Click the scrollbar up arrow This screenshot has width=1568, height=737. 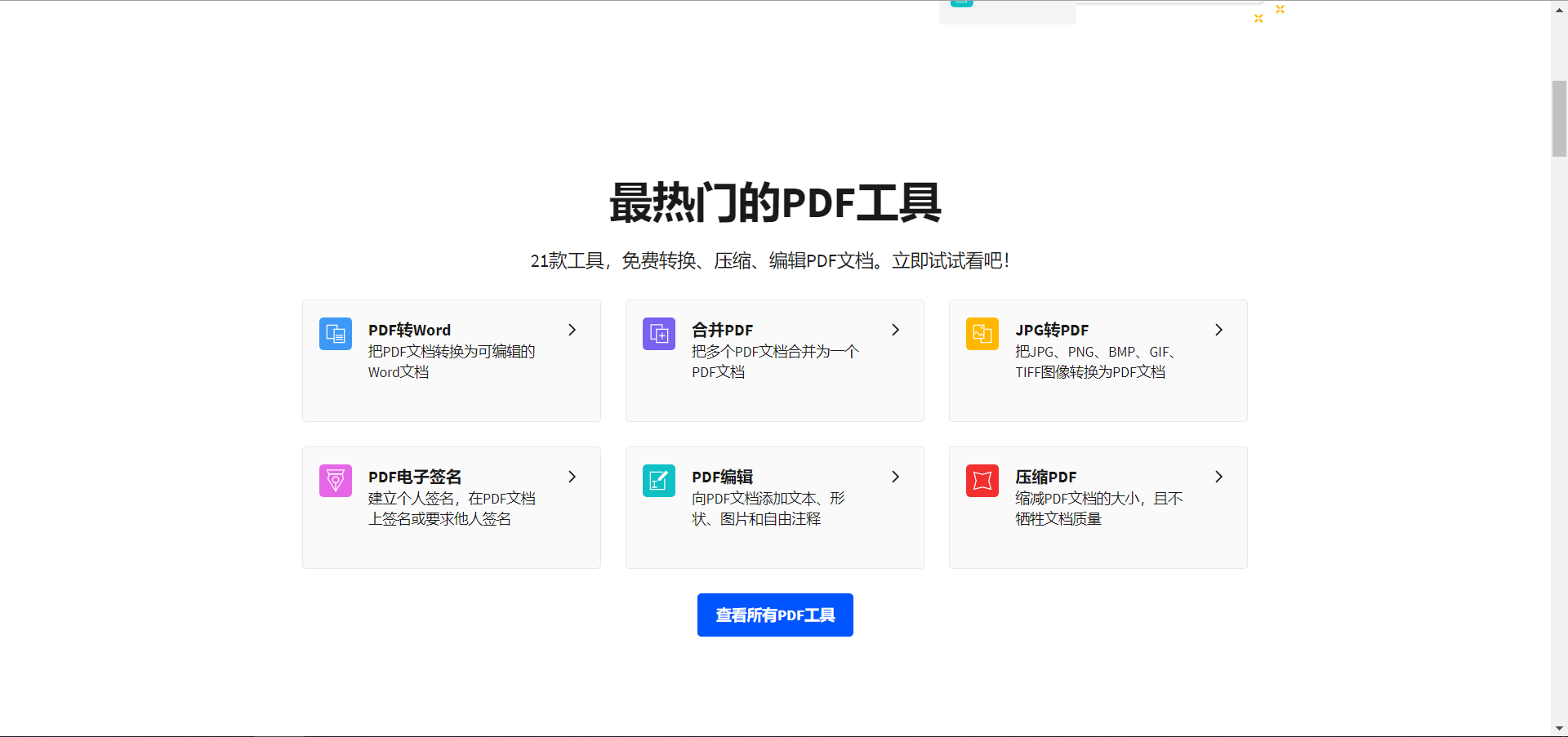tap(1559, 9)
